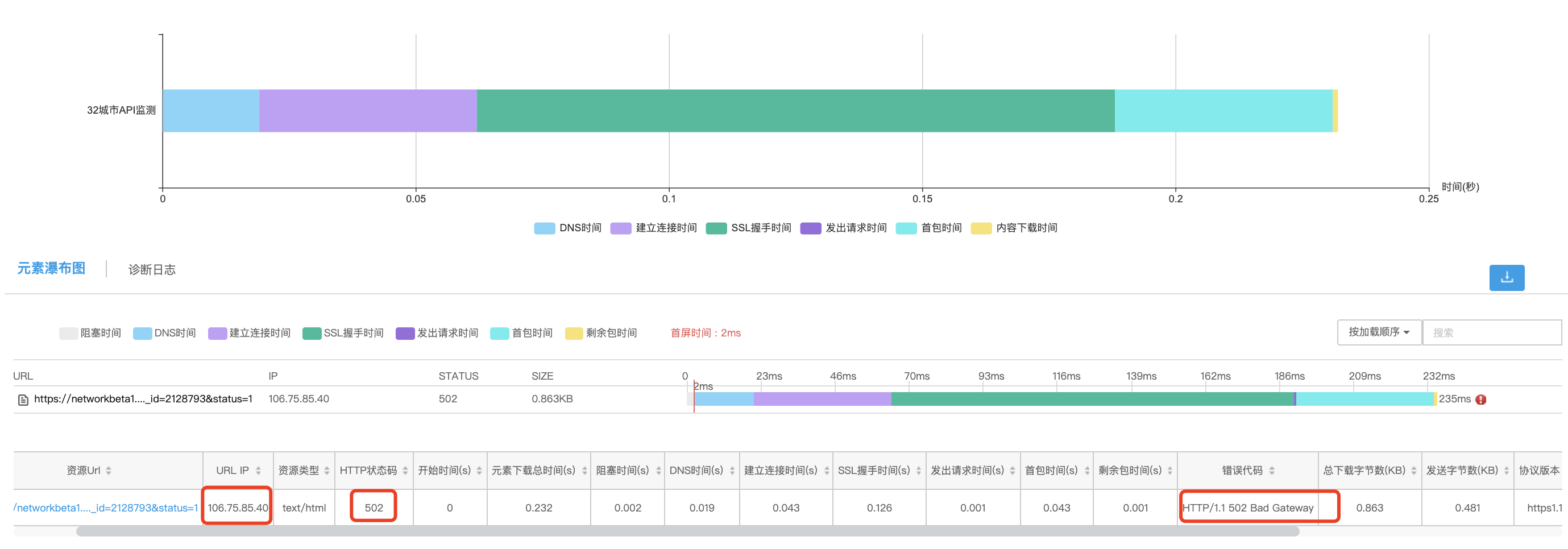The image size is (1568, 549).
Task: Toggle 内容下载时间 series in the top chart legend
Action: [x=1014, y=228]
